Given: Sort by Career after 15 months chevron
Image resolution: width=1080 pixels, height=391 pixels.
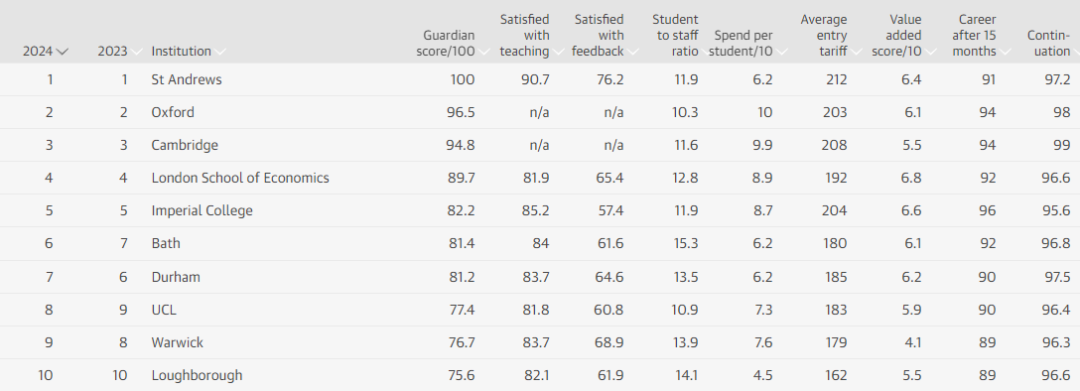Looking at the screenshot, I should (x=1005, y=52).
